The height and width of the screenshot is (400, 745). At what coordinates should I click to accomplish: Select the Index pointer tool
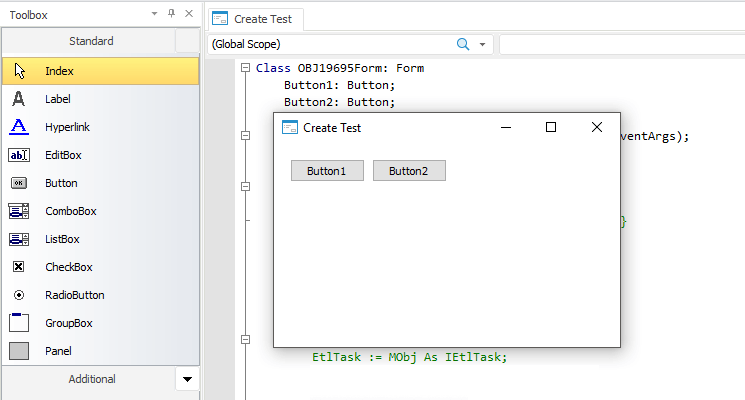coord(58,71)
